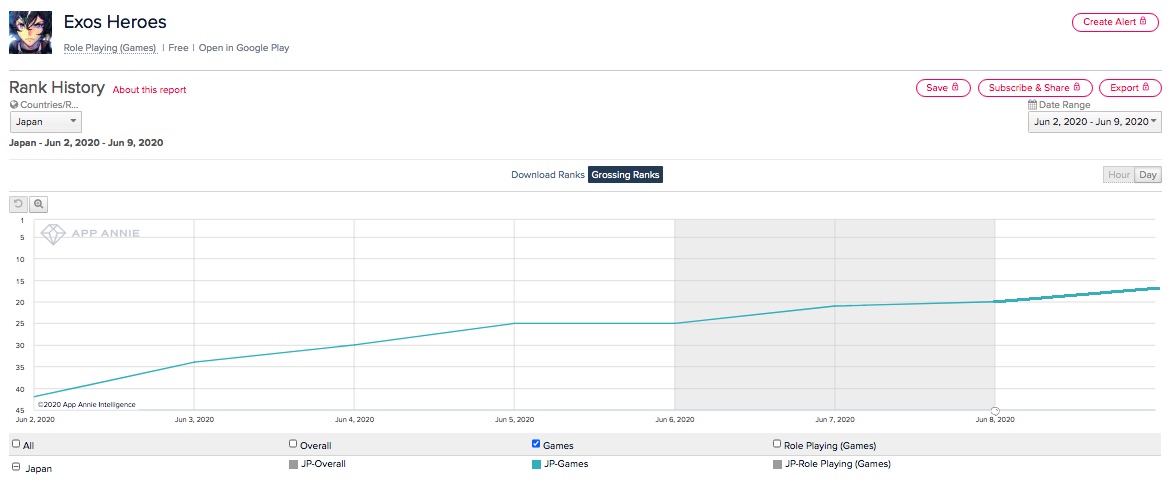This screenshot has width=1170, height=483.
Task: Click the collapse icon beside Japan row
Action: point(16,467)
